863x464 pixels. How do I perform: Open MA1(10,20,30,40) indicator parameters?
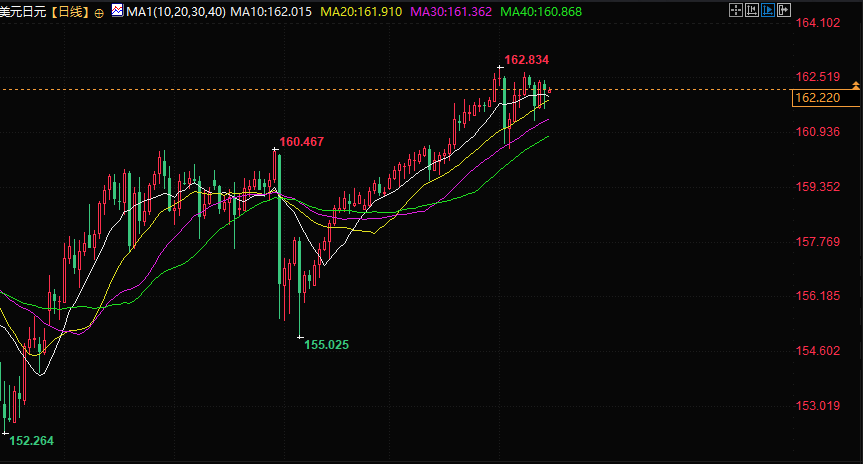(x=176, y=12)
